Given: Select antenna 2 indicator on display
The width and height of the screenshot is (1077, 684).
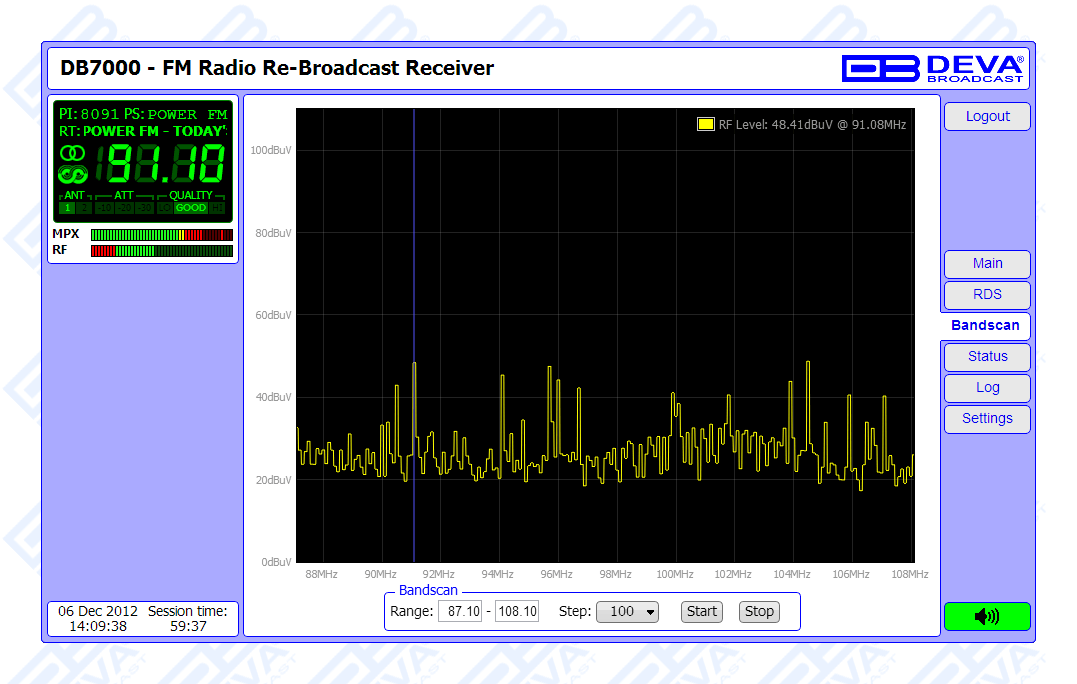Looking at the screenshot, I should [83, 208].
